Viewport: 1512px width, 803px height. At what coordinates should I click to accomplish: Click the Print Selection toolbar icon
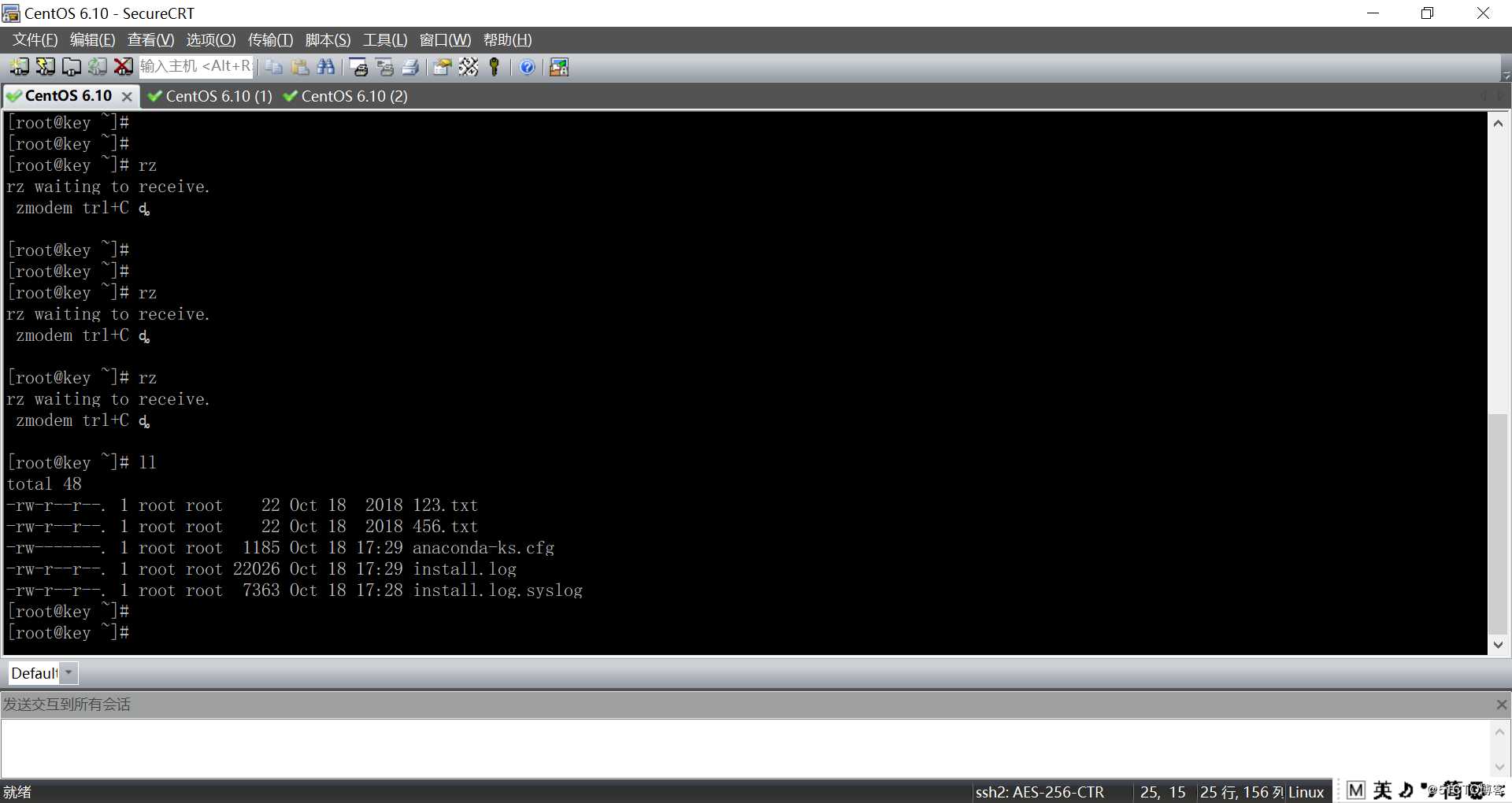[384, 67]
